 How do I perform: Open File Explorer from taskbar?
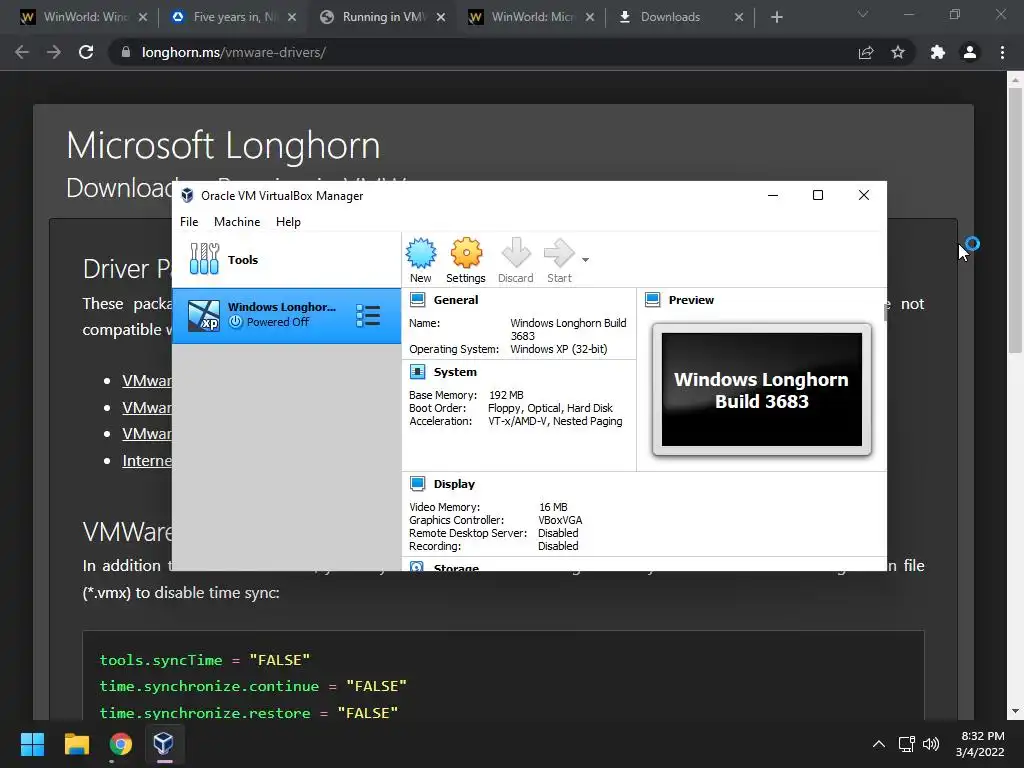[76, 744]
